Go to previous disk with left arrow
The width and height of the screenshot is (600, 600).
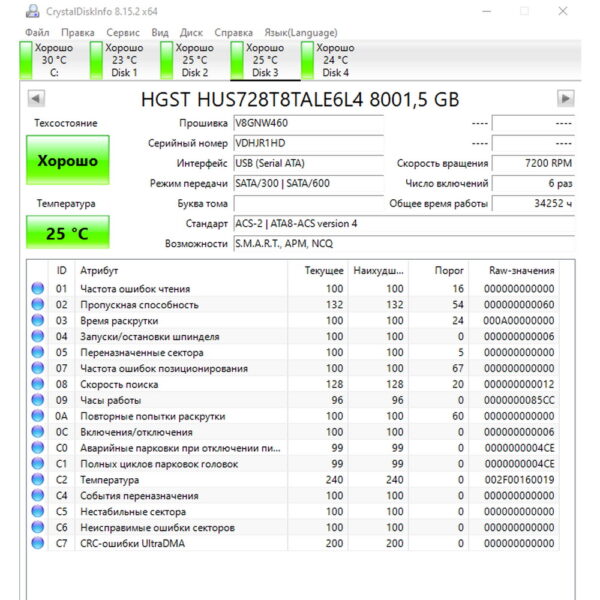click(x=36, y=99)
